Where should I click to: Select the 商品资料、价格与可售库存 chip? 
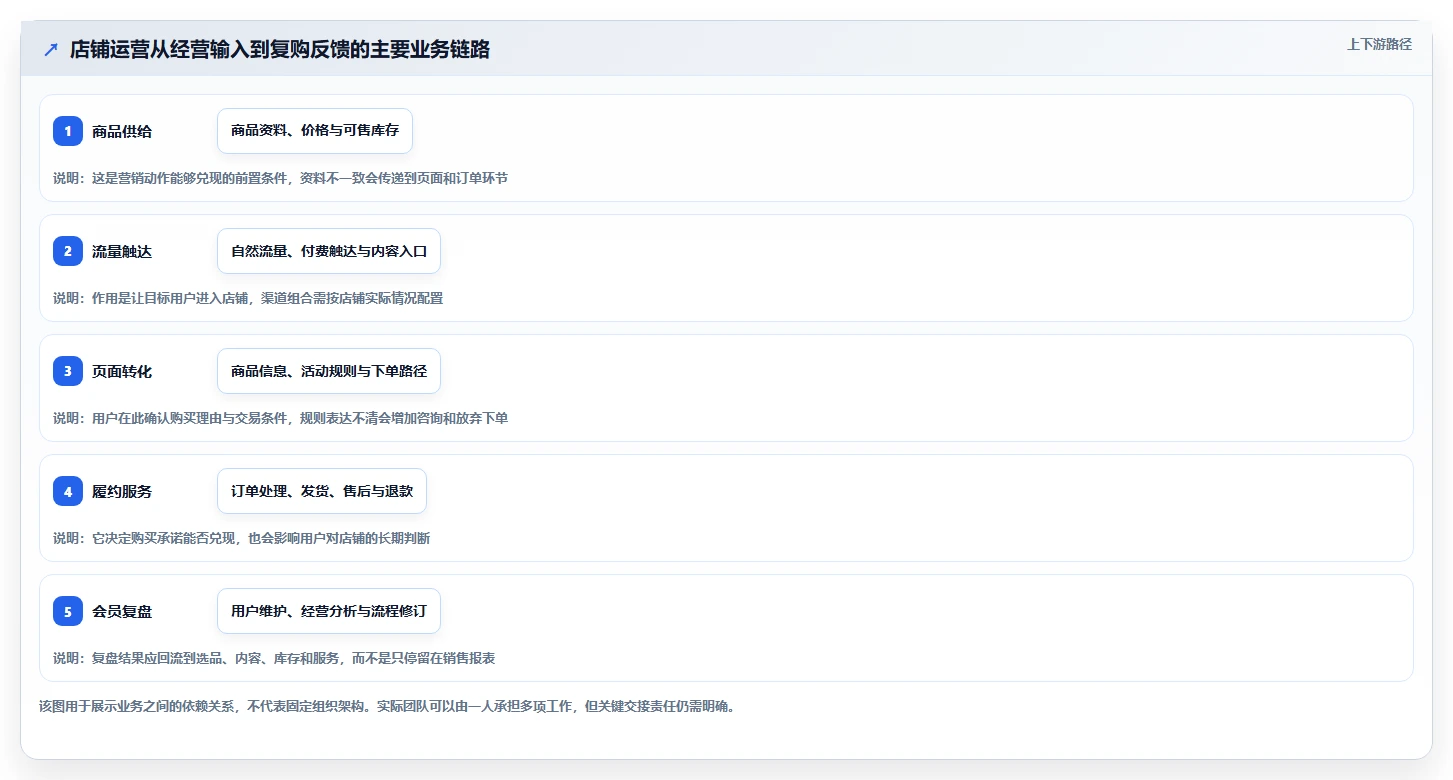point(315,131)
